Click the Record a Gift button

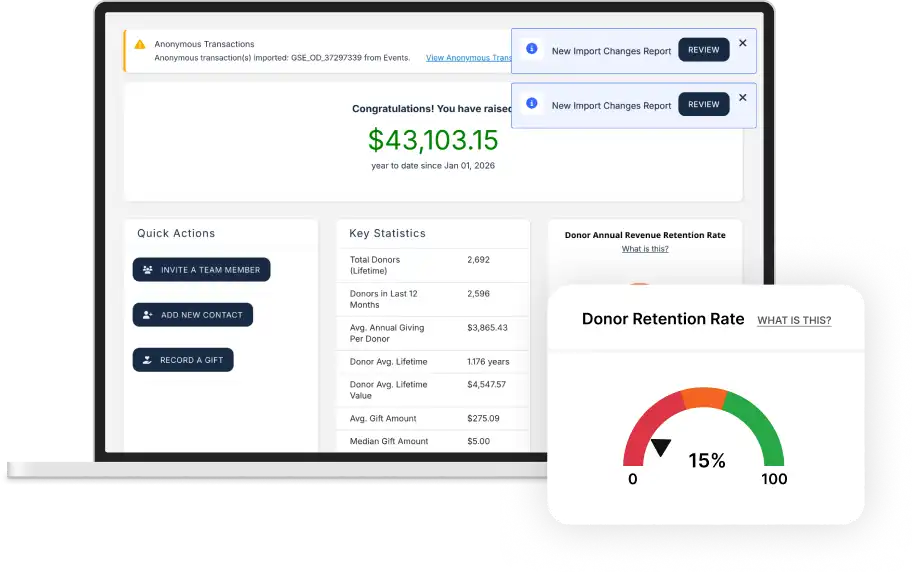[x=183, y=360]
